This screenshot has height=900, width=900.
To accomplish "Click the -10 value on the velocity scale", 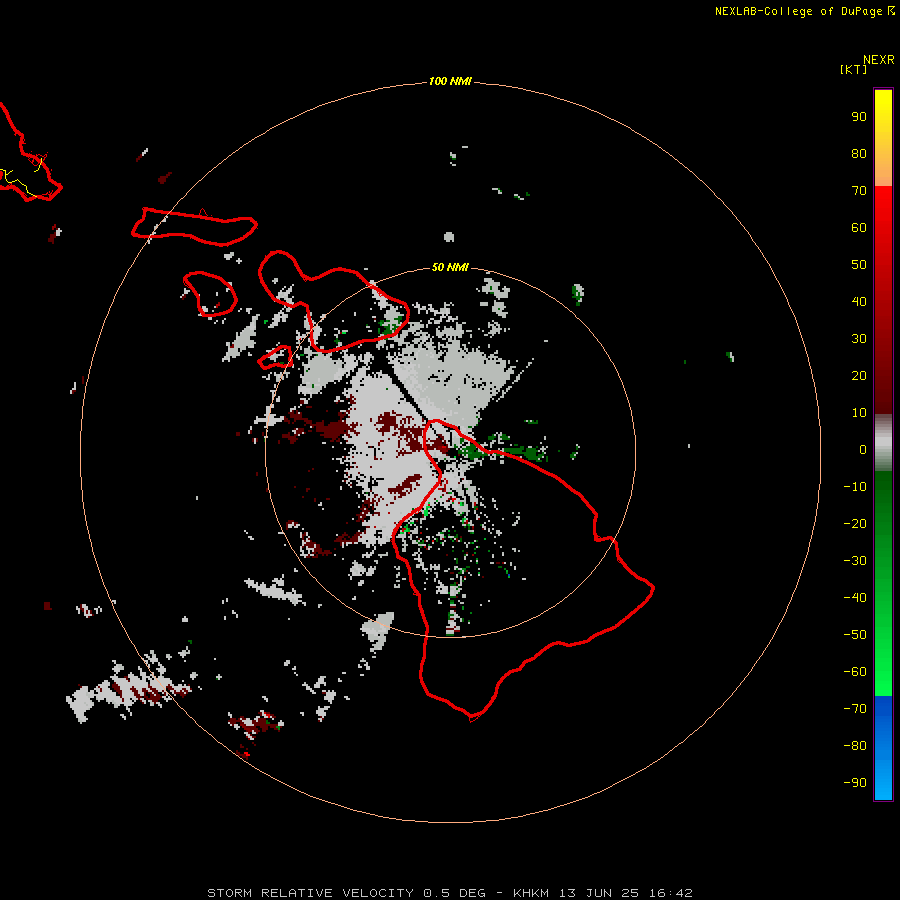I will click(855, 487).
